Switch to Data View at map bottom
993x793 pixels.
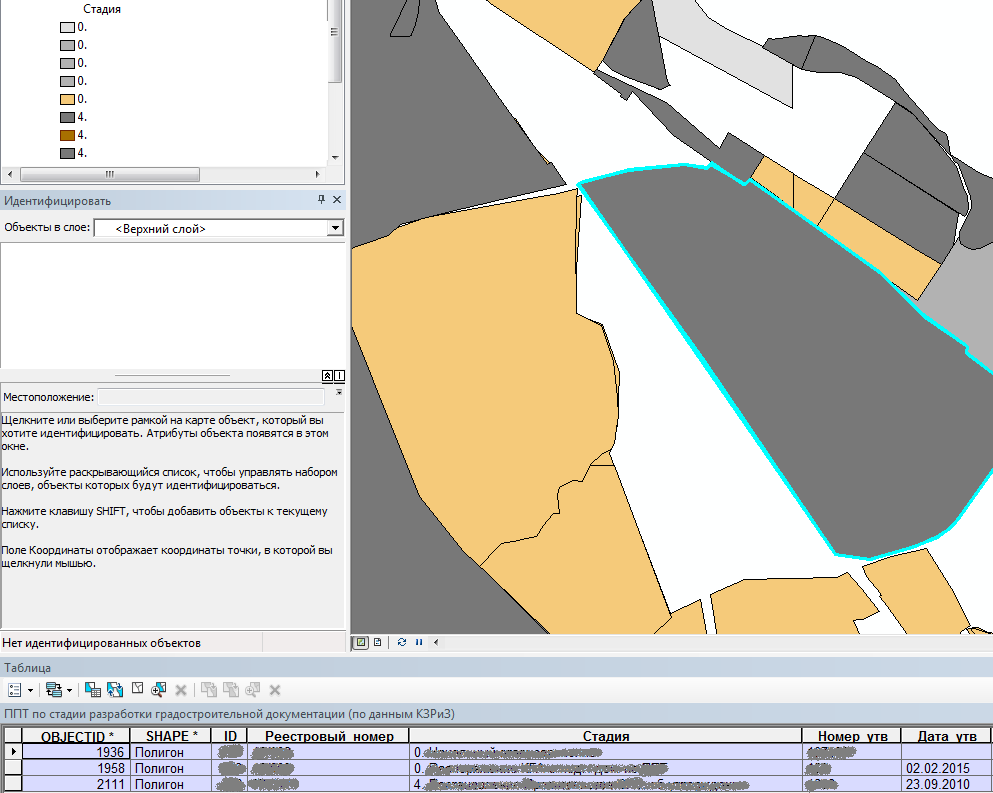click(x=361, y=642)
